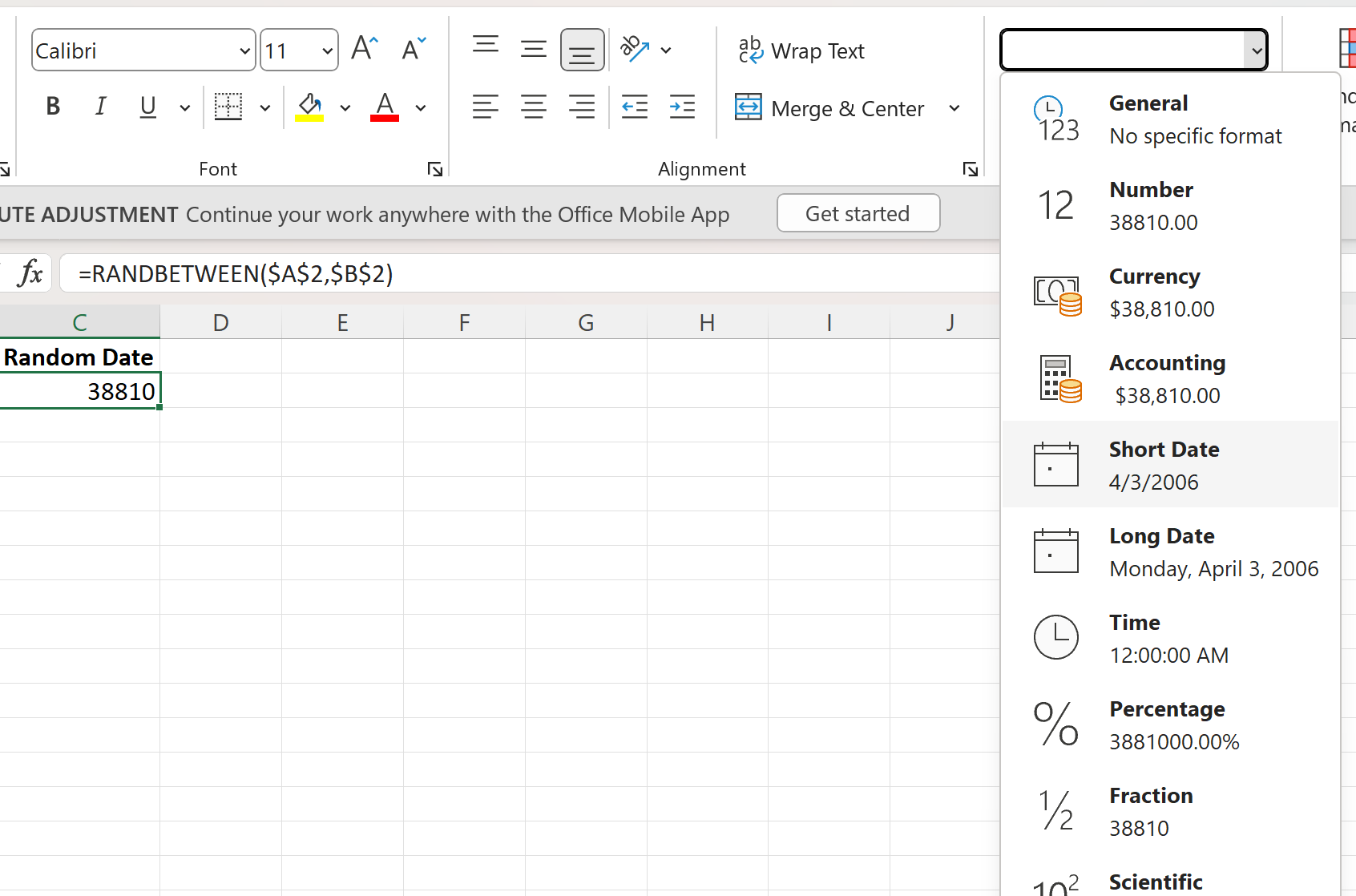Image resolution: width=1356 pixels, height=896 pixels.
Task: Toggle Bold formatting
Action: click(53, 107)
